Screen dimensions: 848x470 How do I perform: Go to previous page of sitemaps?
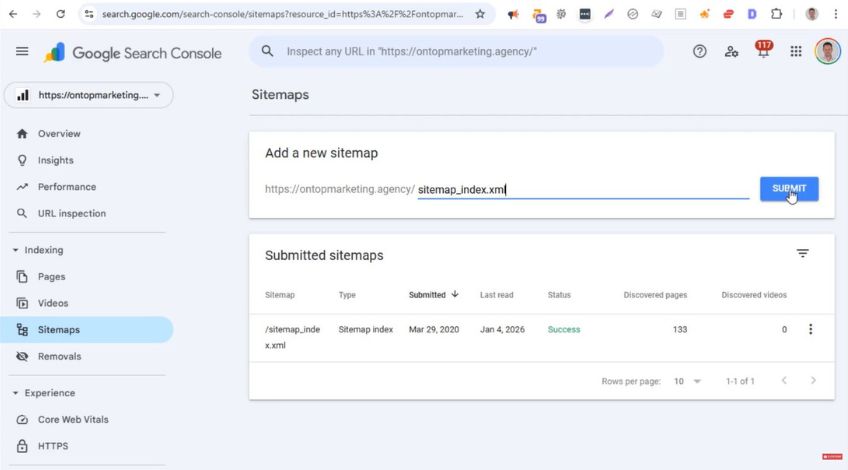[784, 381]
